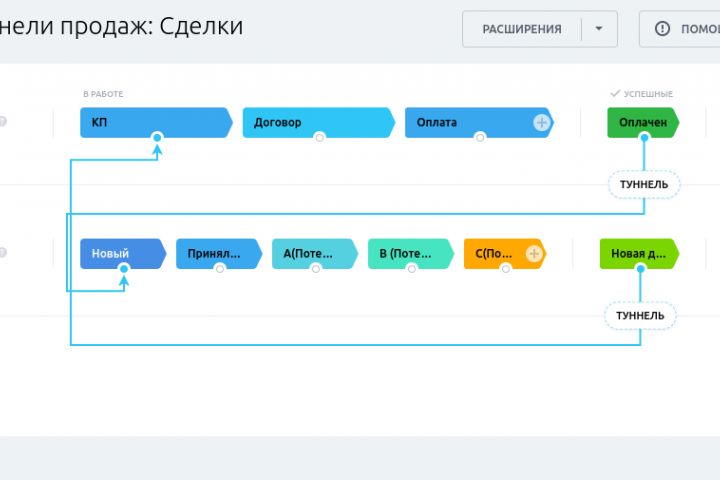
Task: Click the connector dot under КП
Action: point(157,137)
